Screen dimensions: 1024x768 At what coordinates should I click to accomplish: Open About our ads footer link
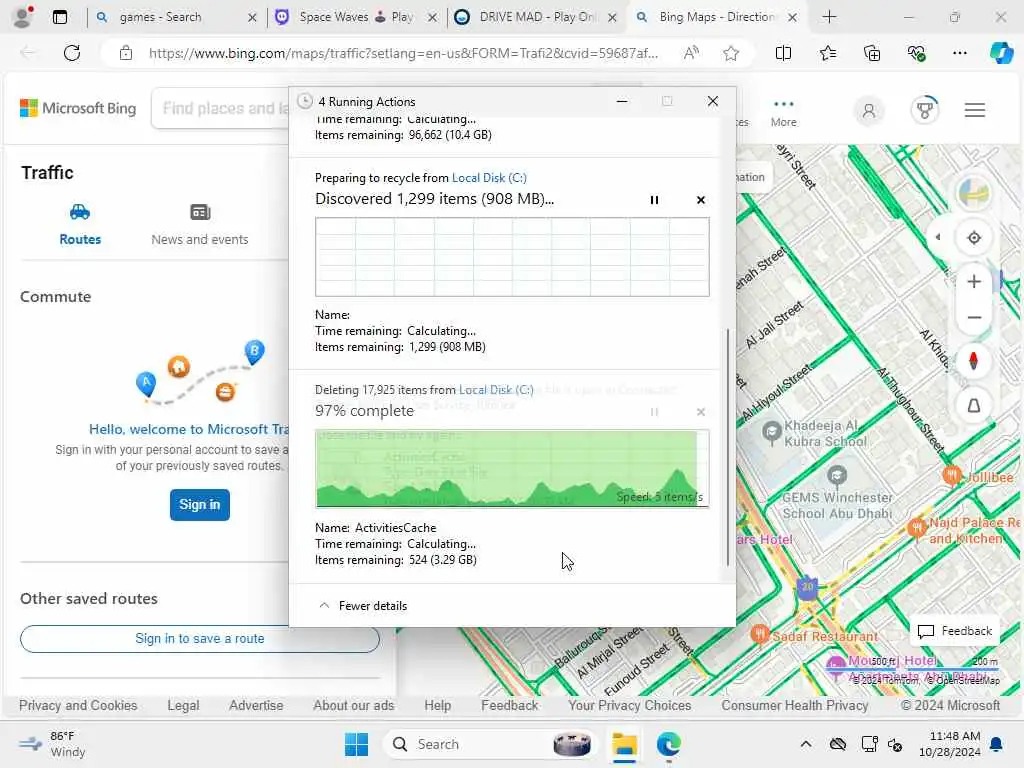[x=353, y=705]
